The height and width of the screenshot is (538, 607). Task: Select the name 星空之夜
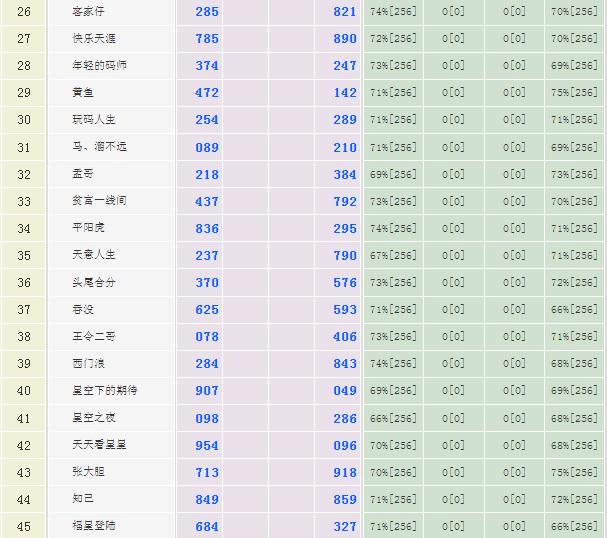(93, 418)
